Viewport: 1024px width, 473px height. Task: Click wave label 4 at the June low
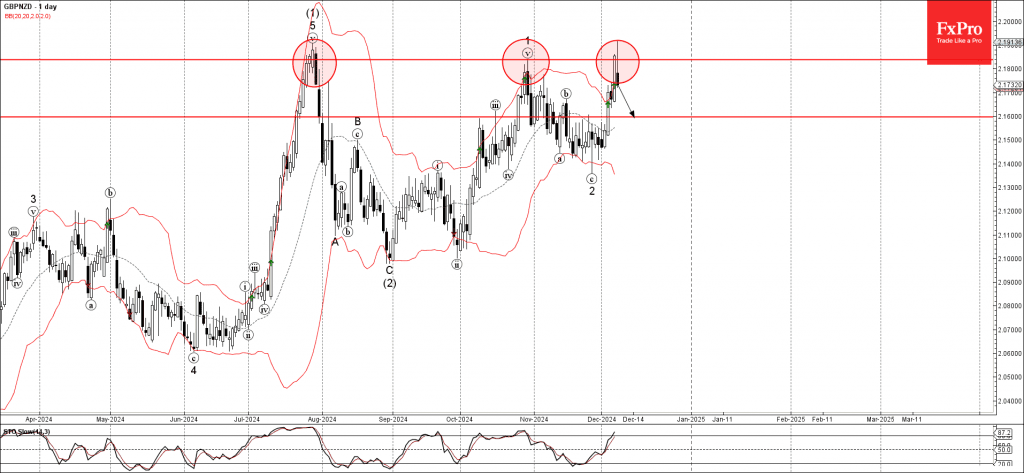coord(194,369)
